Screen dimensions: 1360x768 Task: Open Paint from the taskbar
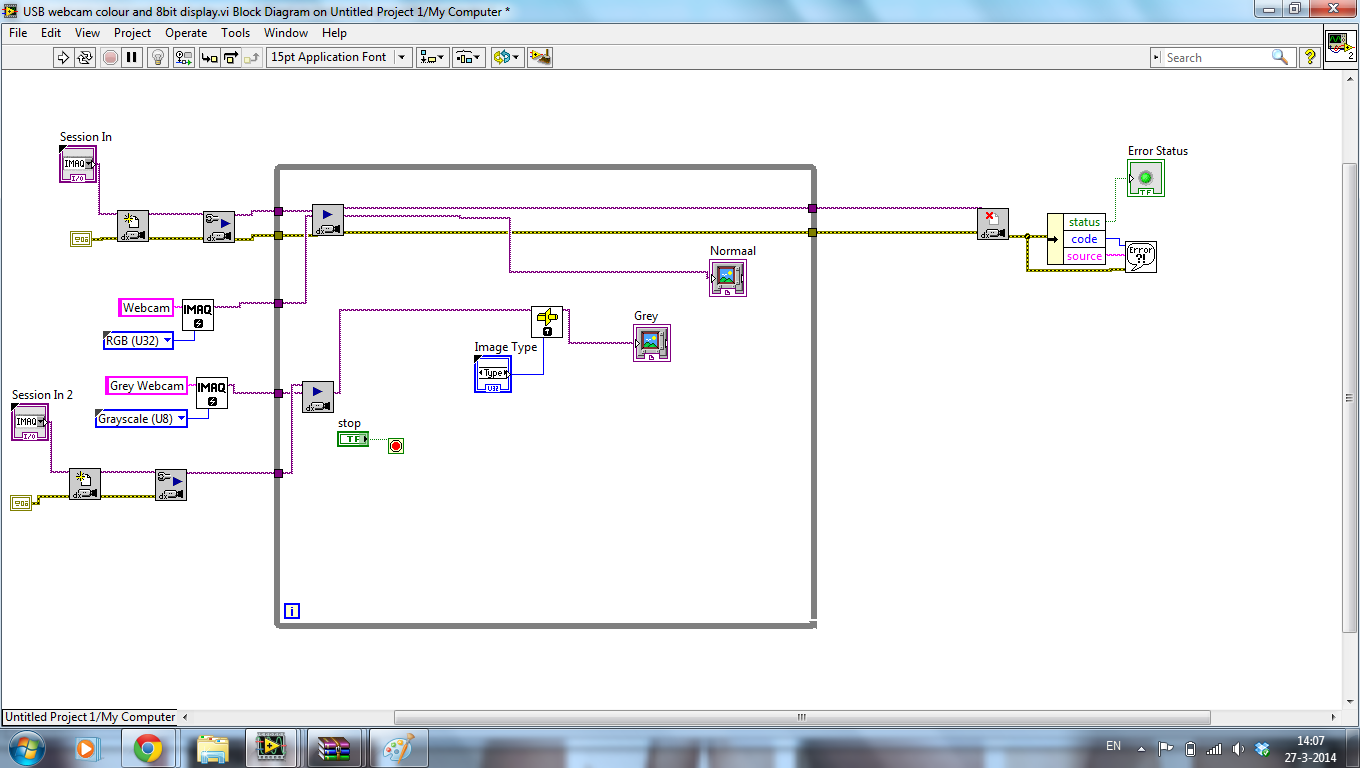click(x=398, y=747)
